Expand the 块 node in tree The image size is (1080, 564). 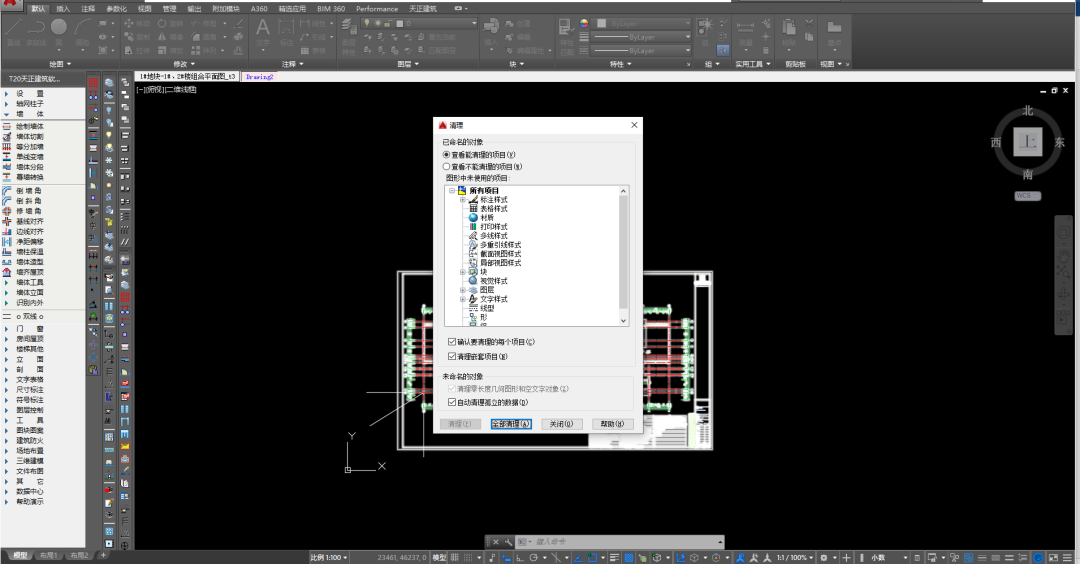click(x=463, y=271)
